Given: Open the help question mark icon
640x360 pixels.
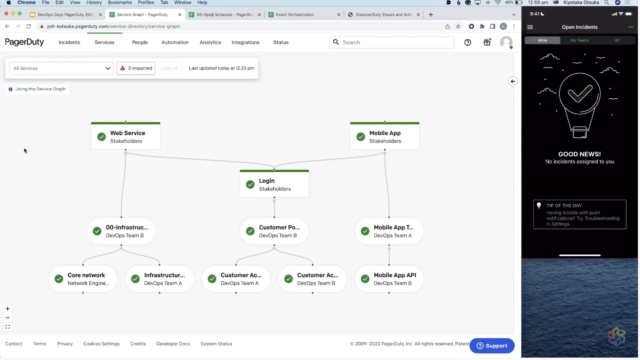Looking at the screenshot, I should pyautogui.click(x=467, y=42).
